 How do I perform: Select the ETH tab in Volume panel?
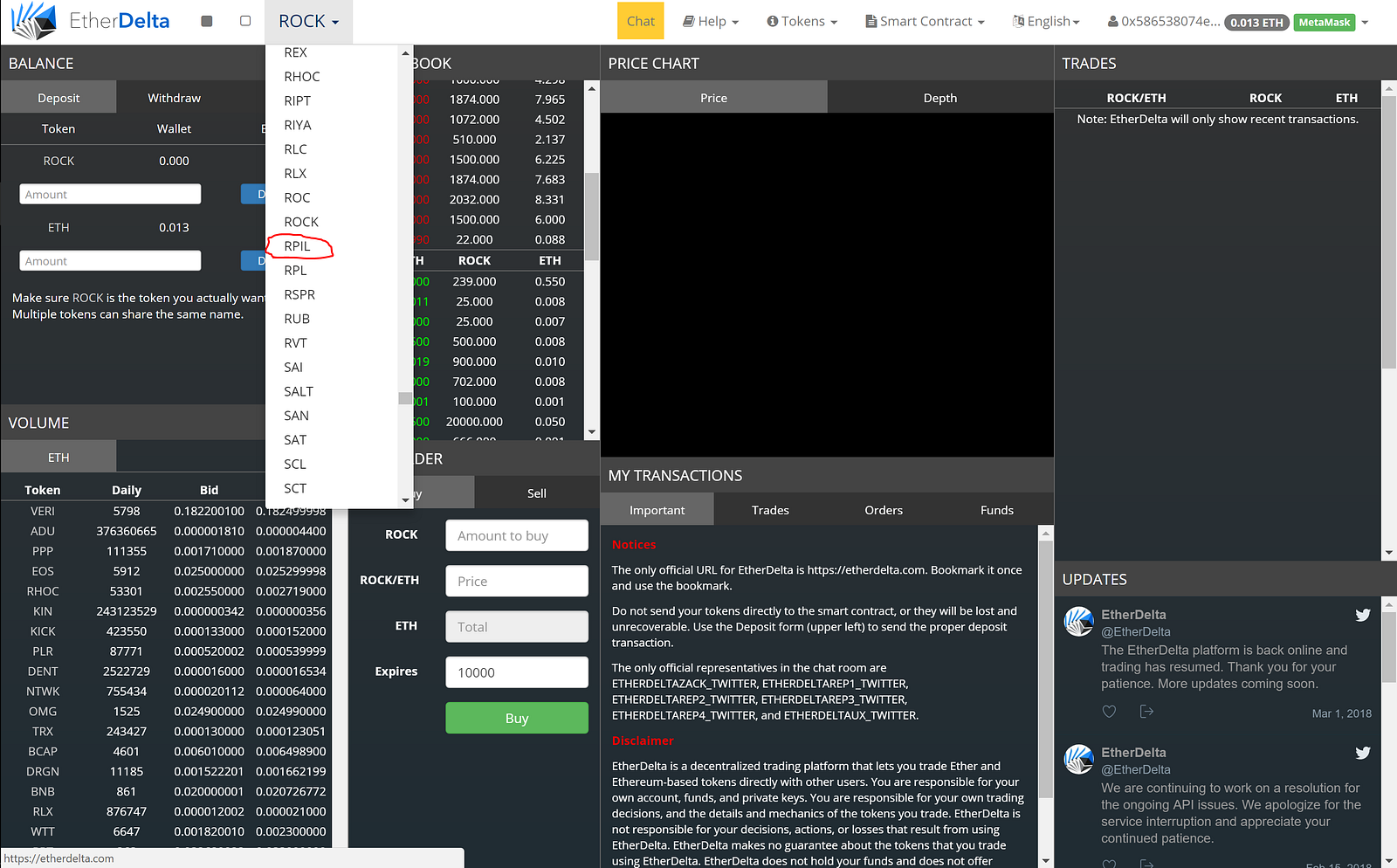point(58,458)
